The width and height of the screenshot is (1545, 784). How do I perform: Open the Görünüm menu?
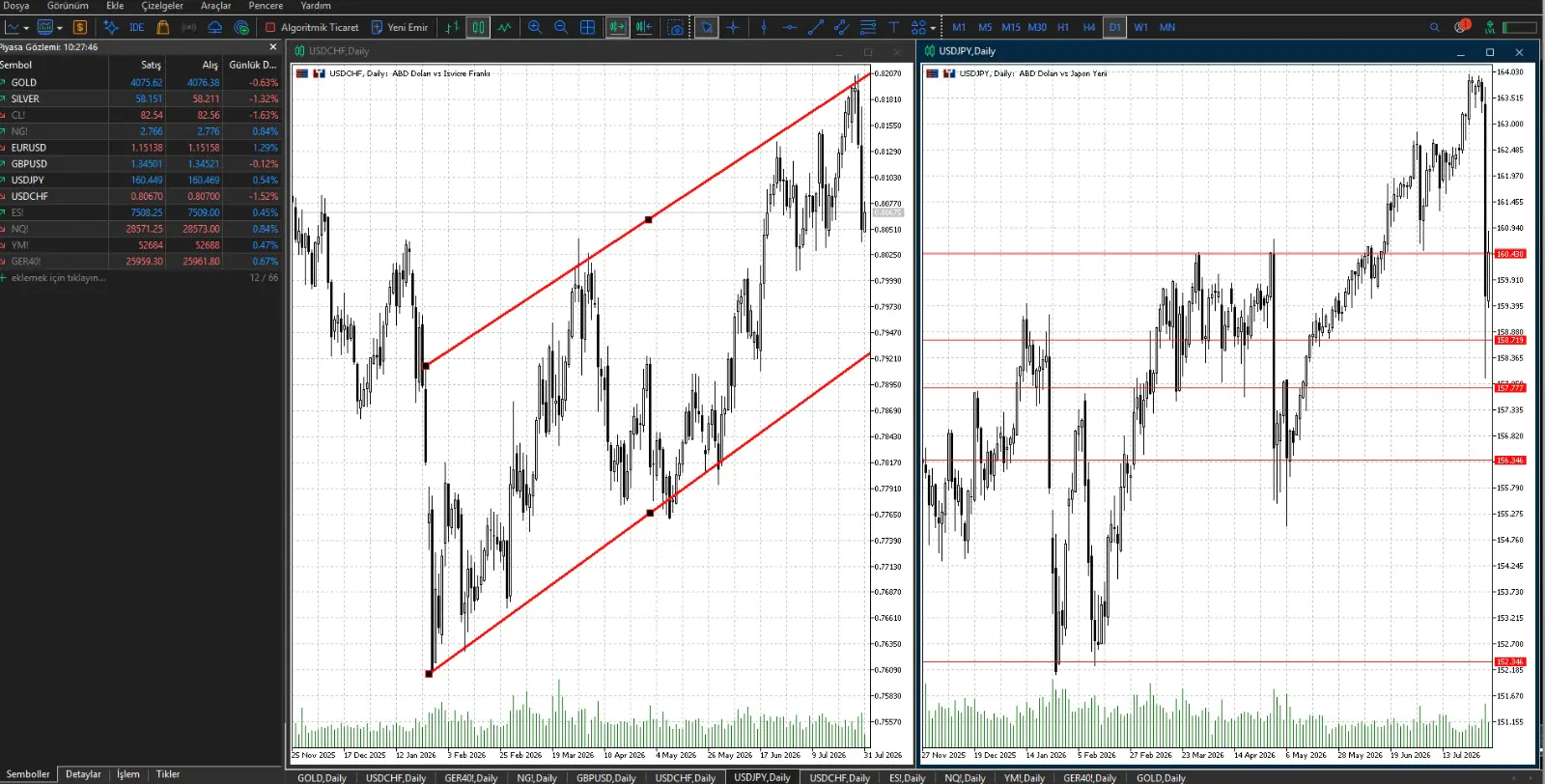68,6
